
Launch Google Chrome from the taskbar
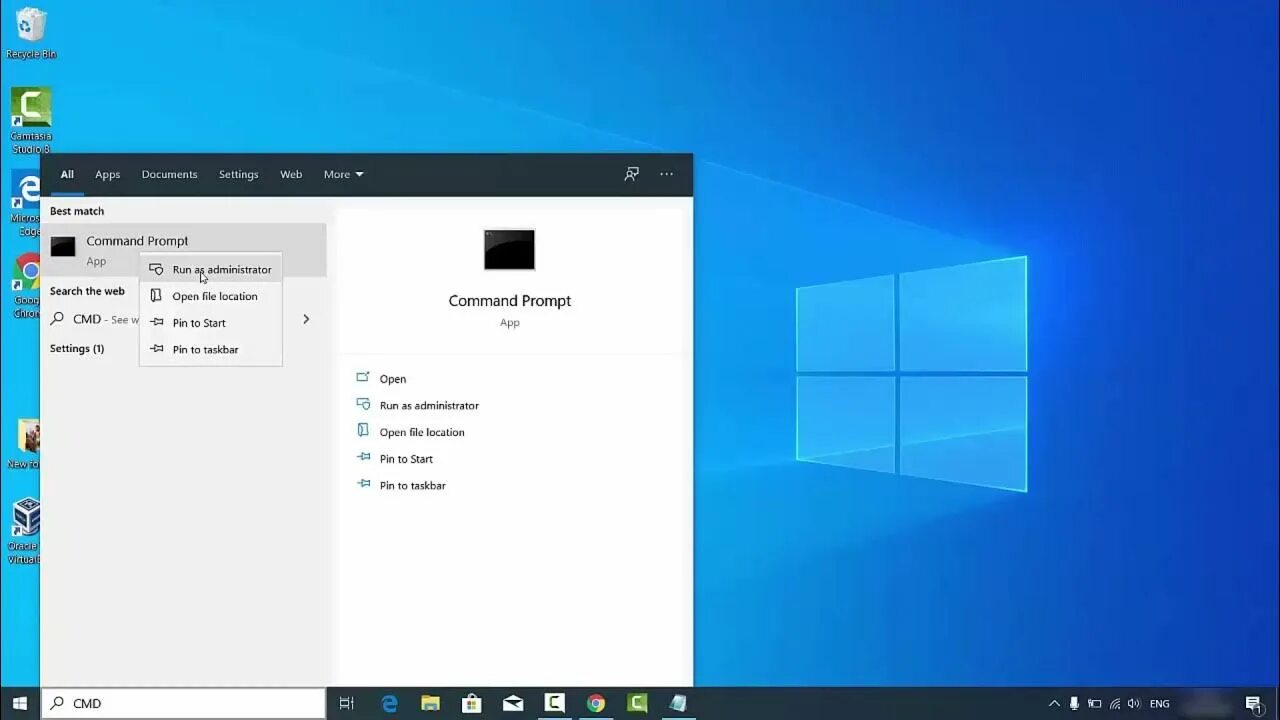click(596, 703)
